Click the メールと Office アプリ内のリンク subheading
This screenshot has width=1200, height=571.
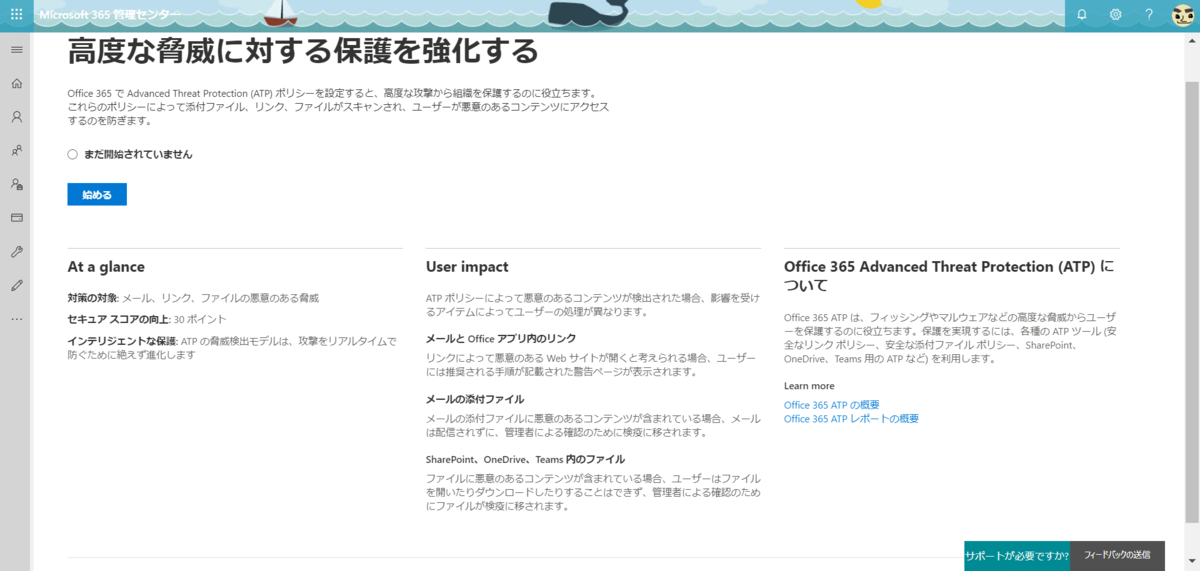(501, 339)
